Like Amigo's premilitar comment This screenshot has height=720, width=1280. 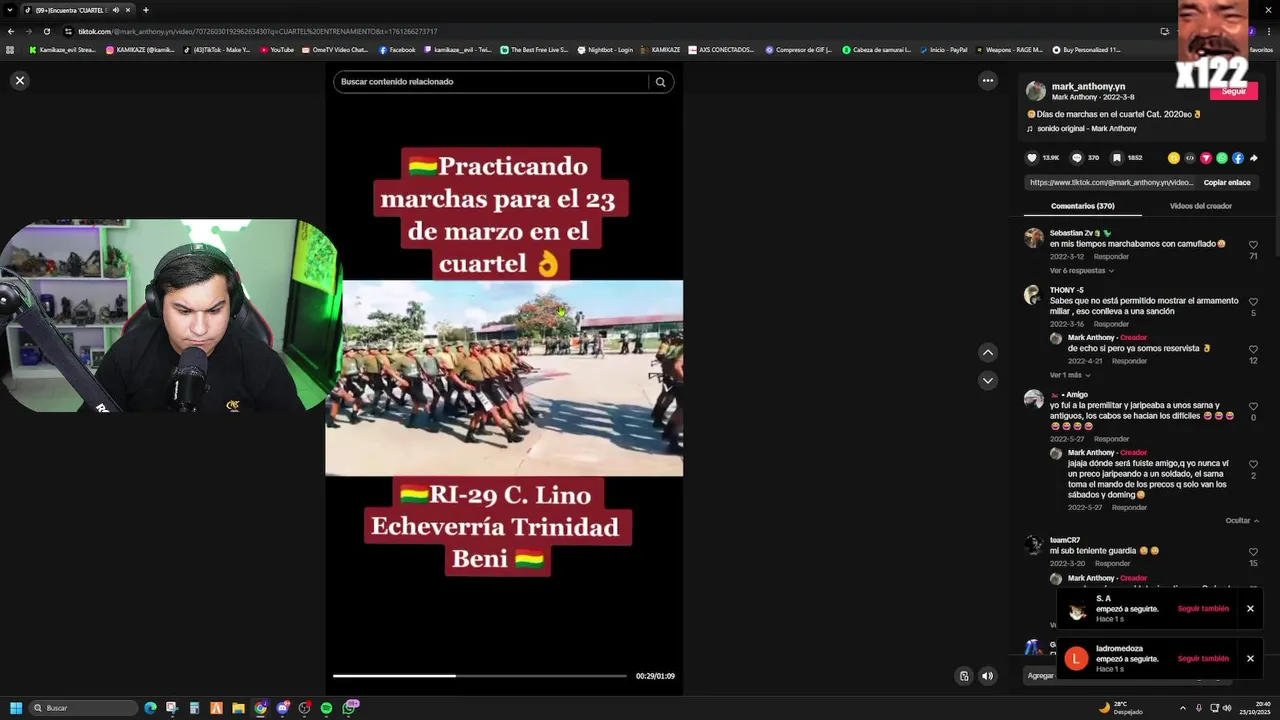pos(1253,406)
